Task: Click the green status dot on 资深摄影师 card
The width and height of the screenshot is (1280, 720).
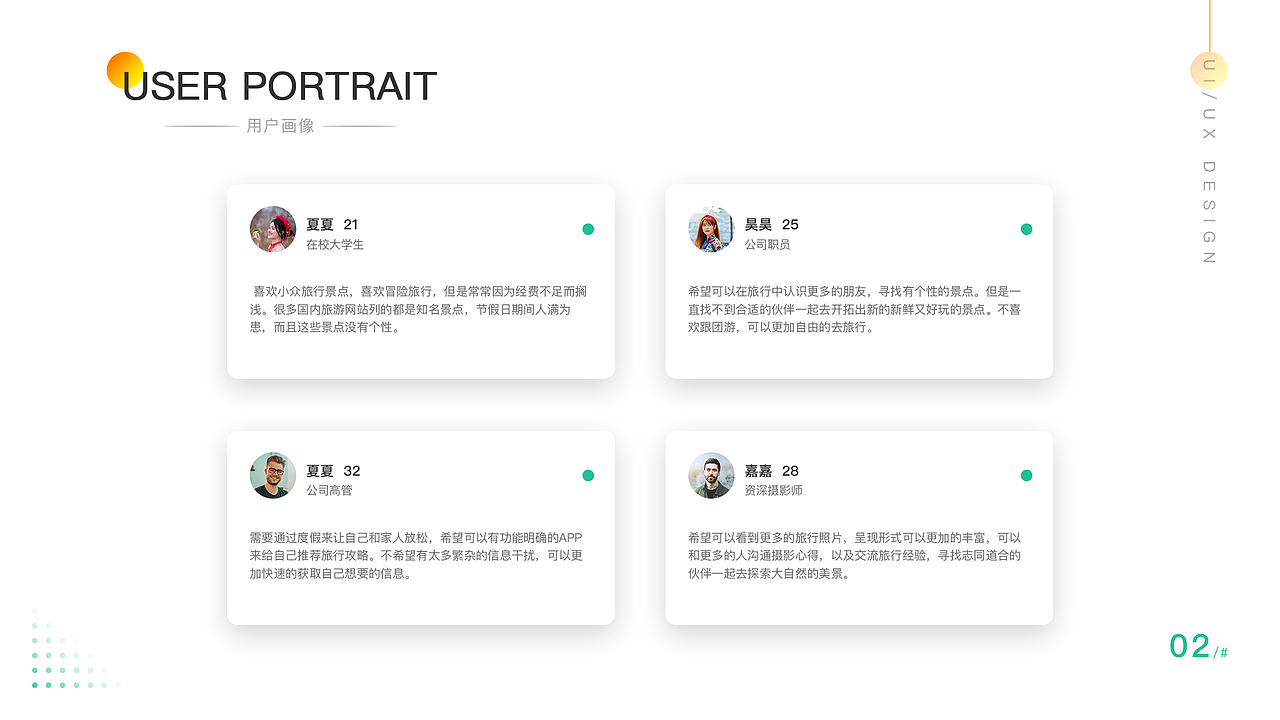Action: pos(1026,475)
